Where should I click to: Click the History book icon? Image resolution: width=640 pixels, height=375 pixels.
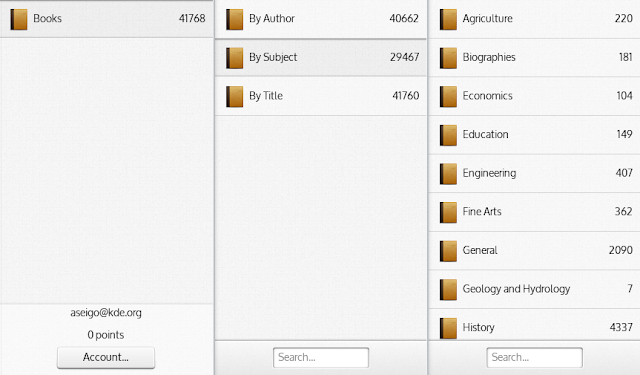(448, 328)
